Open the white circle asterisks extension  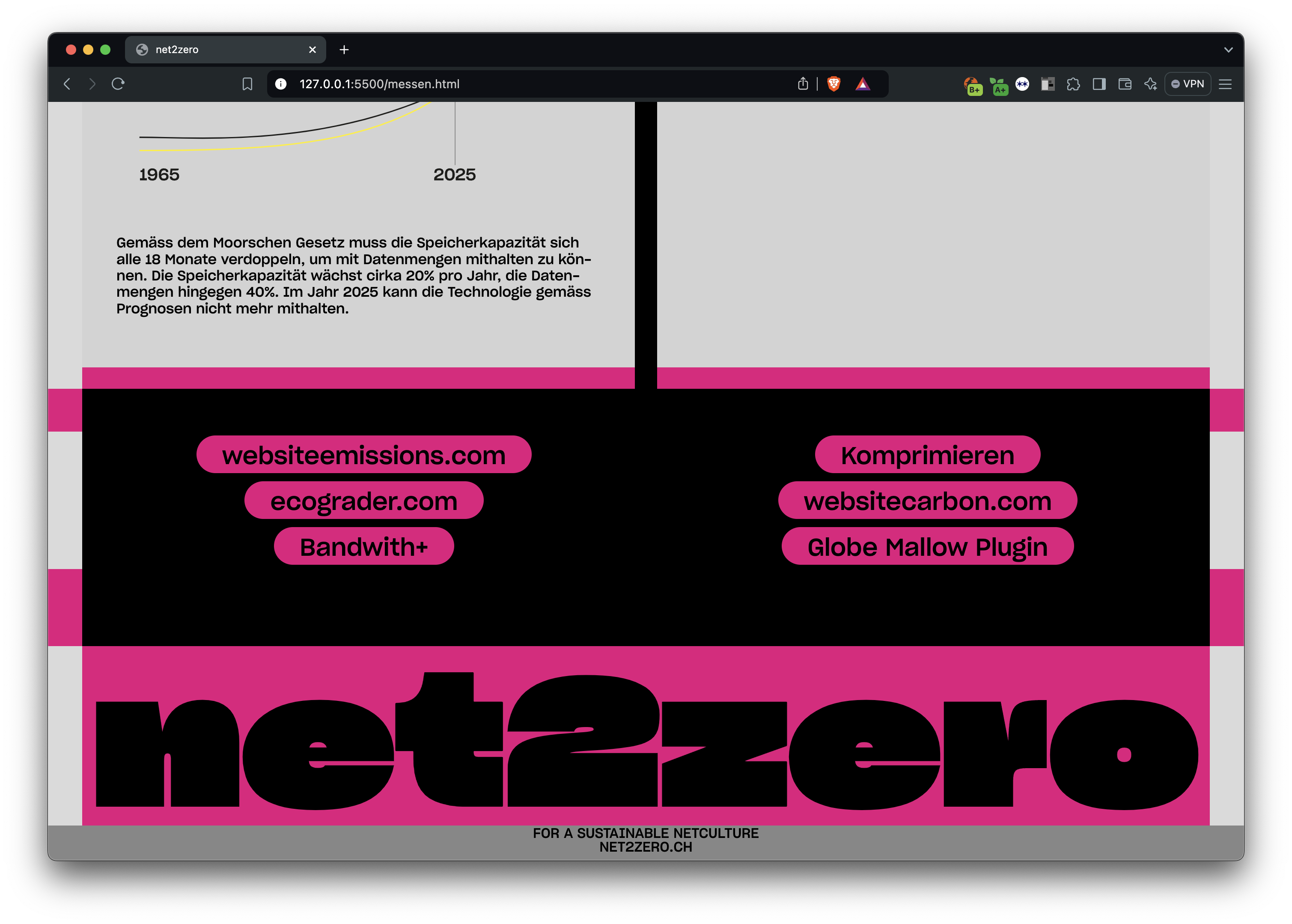(1022, 84)
